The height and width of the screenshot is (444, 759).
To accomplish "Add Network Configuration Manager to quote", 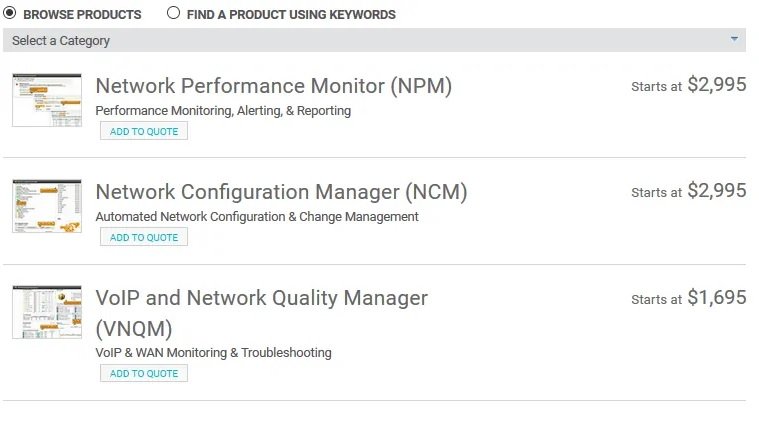I will point(144,238).
